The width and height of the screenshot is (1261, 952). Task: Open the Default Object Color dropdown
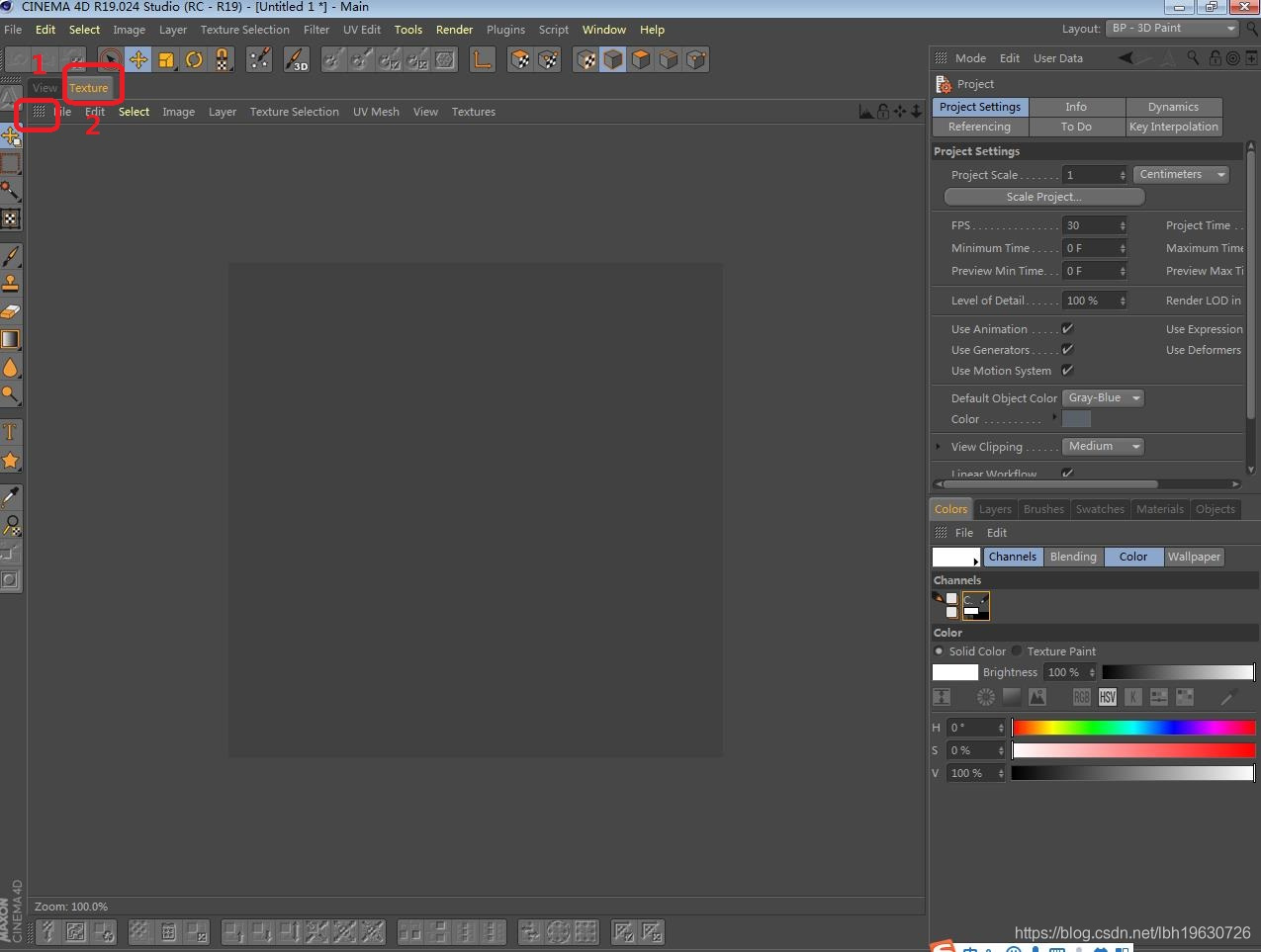tap(1103, 397)
